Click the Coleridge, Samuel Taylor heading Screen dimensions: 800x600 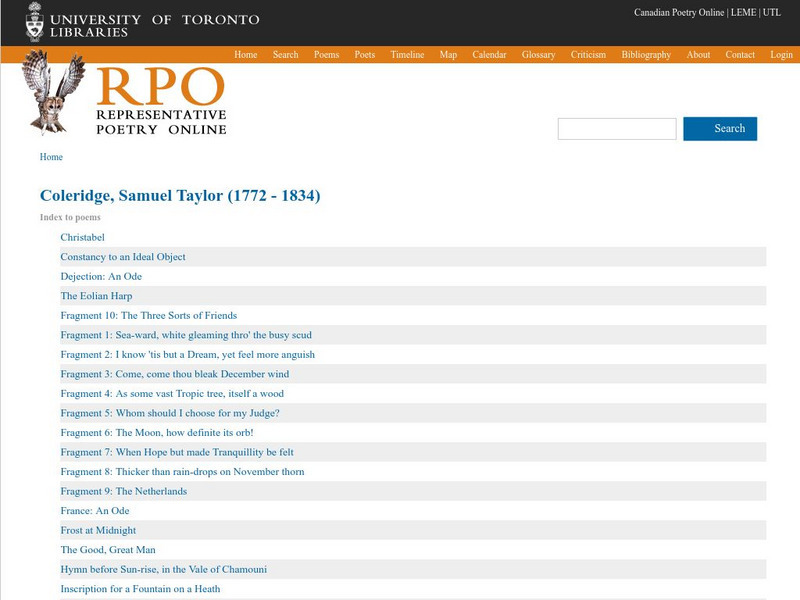pyautogui.click(x=180, y=195)
